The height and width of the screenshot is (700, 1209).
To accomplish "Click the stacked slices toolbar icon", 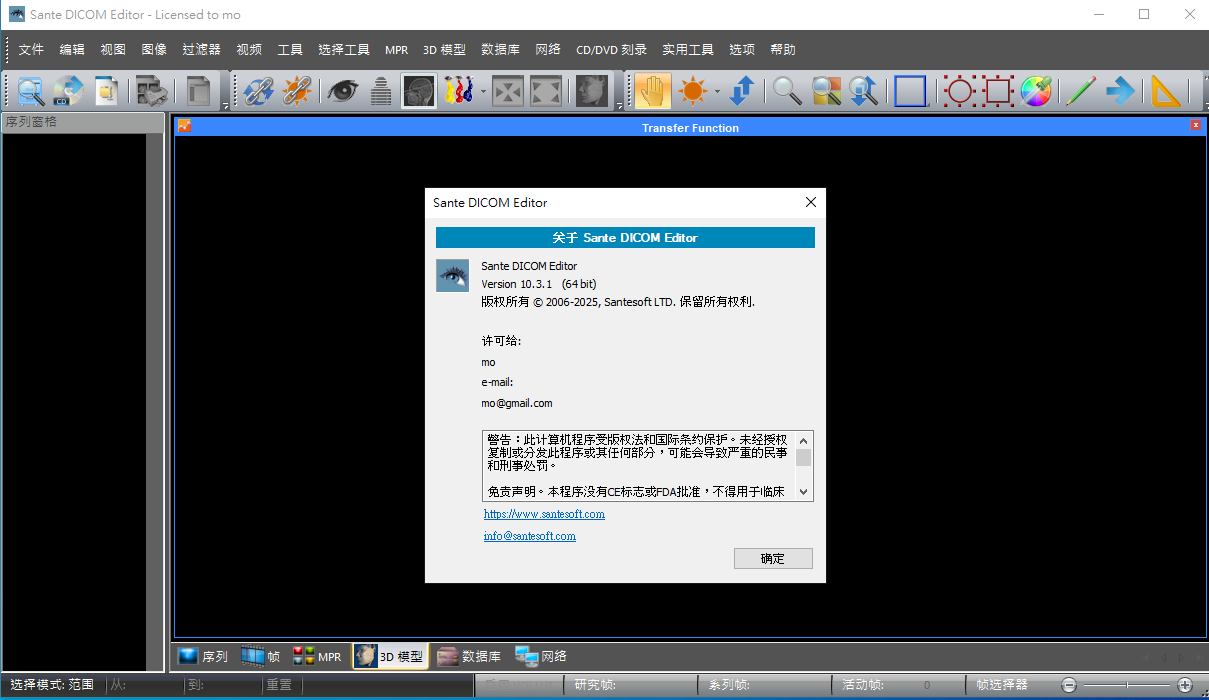I will 381,91.
